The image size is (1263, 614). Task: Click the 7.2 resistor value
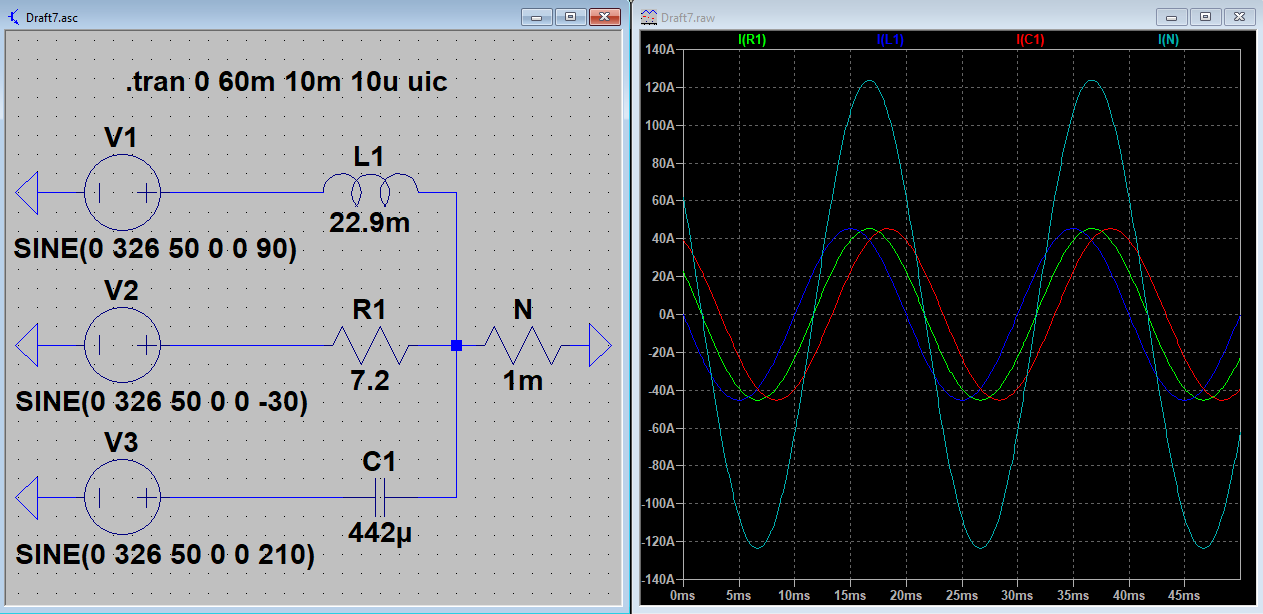coord(368,383)
